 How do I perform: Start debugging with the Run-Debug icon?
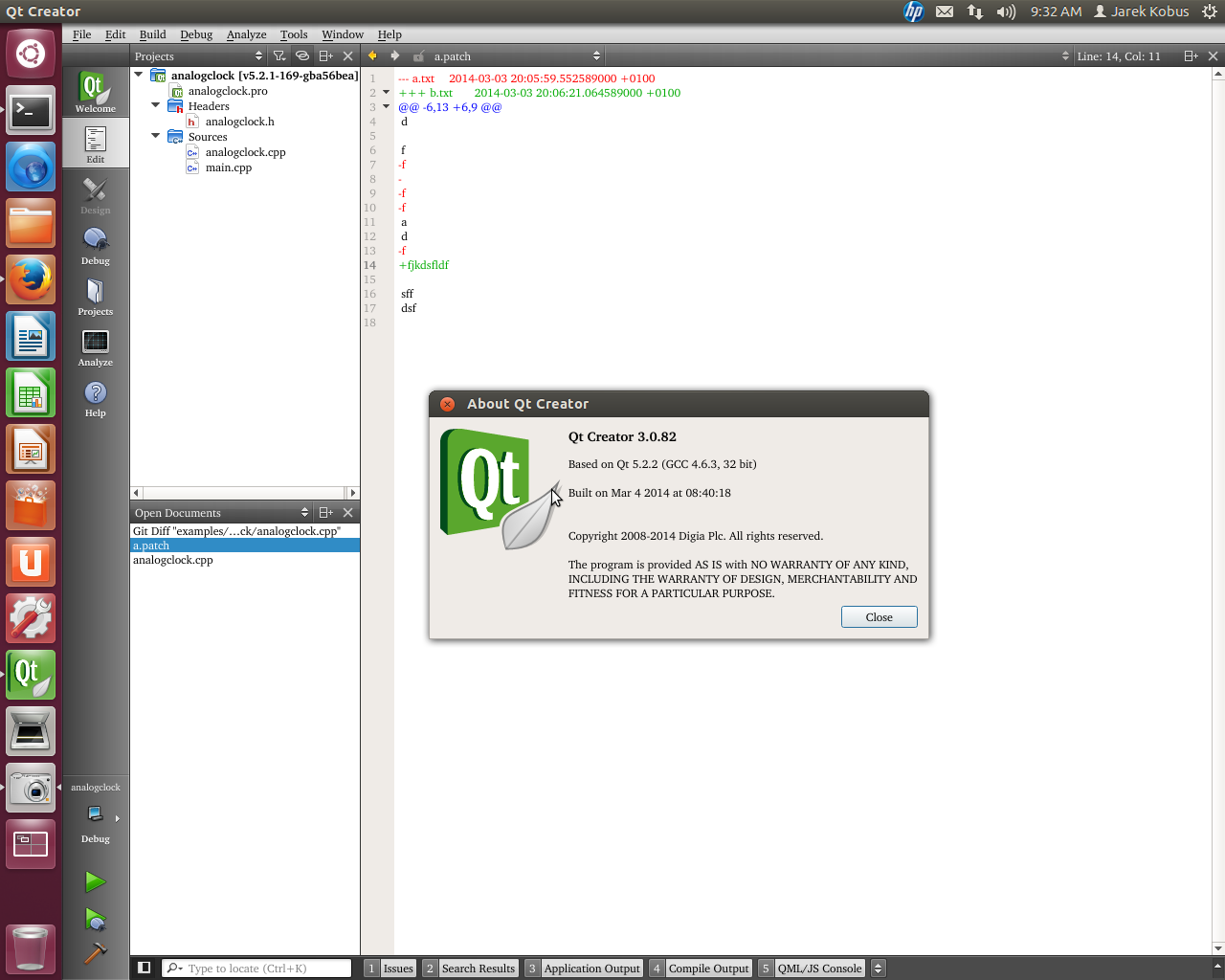point(95,920)
